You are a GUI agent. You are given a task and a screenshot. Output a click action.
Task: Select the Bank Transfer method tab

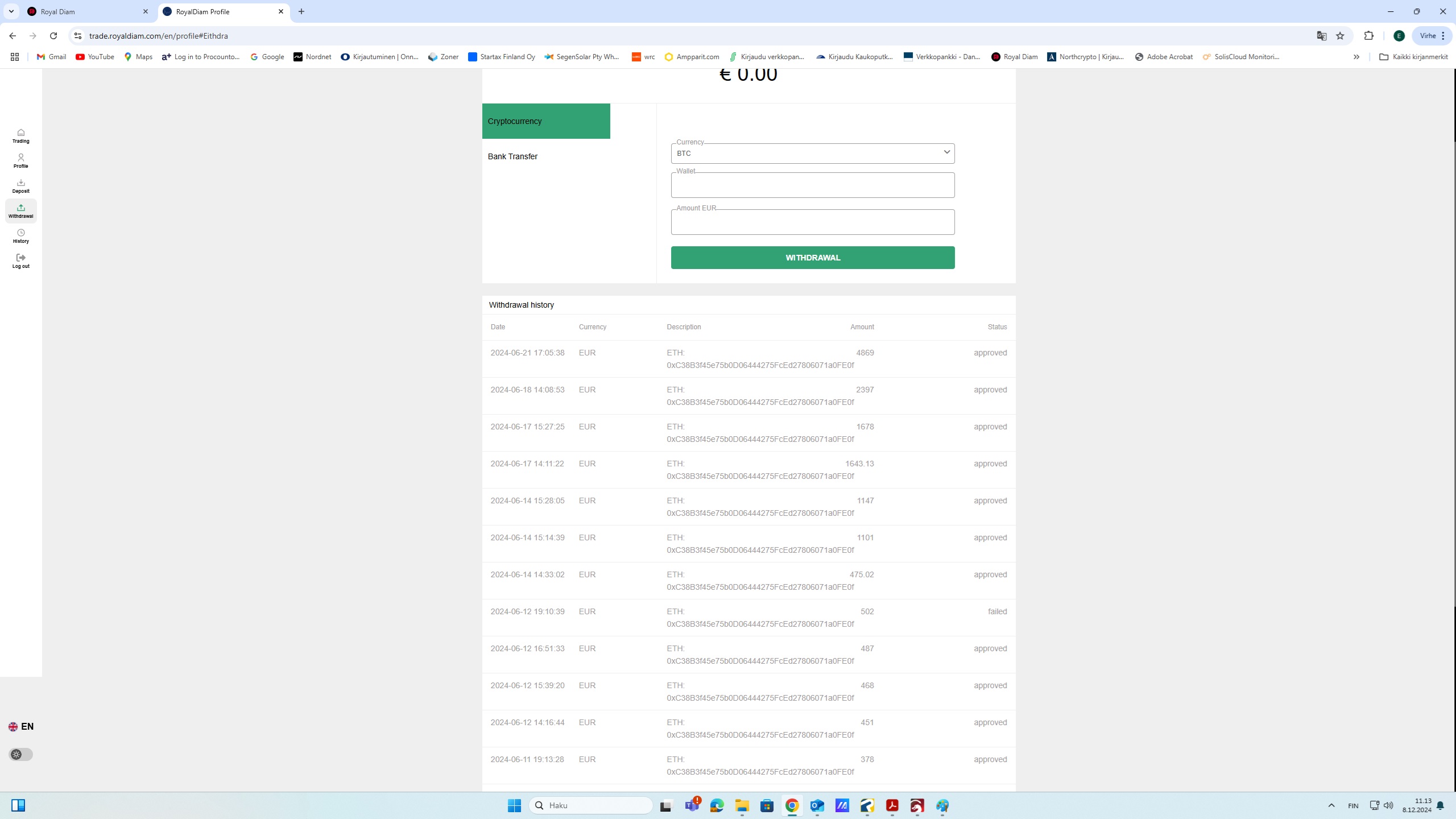point(512,156)
